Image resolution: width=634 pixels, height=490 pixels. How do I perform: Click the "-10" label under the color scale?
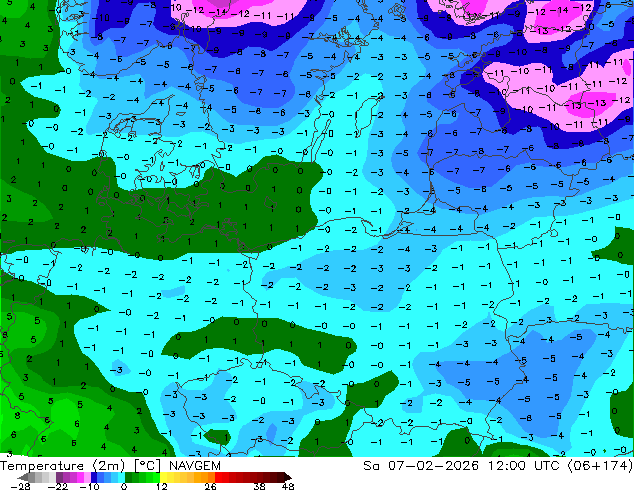pyautogui.click(x=89, y=486)
